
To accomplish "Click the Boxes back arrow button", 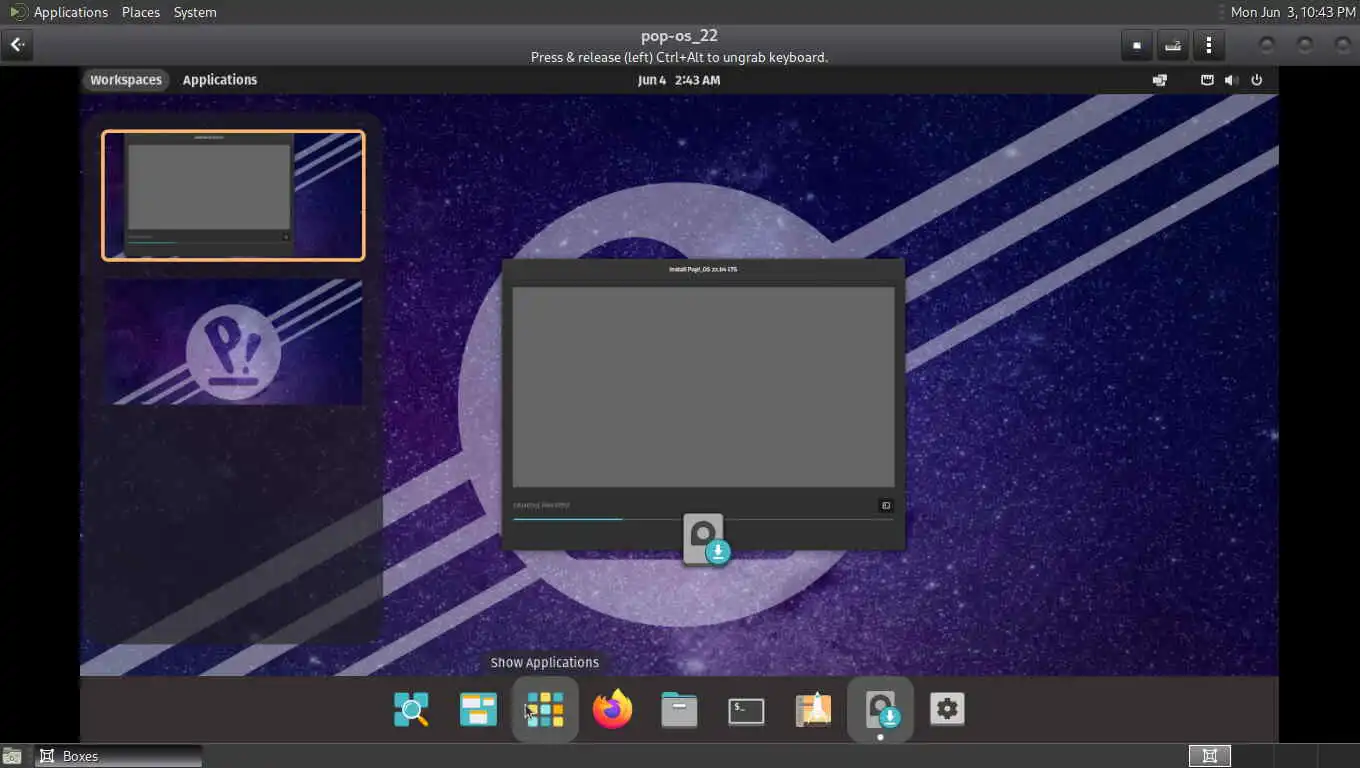I will [17, 45].
